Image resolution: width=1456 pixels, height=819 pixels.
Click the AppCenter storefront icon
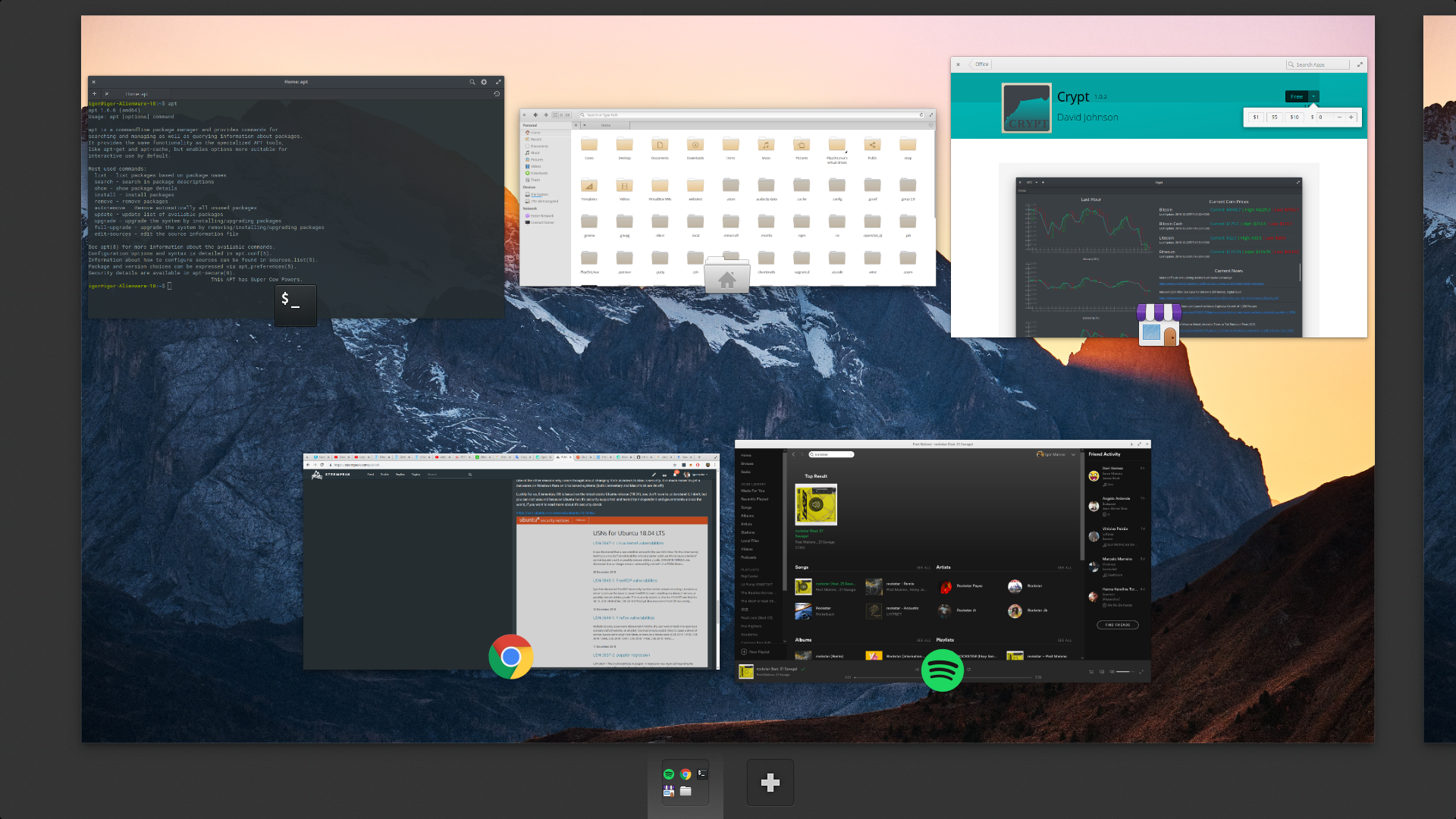[x=1159, y=325]
